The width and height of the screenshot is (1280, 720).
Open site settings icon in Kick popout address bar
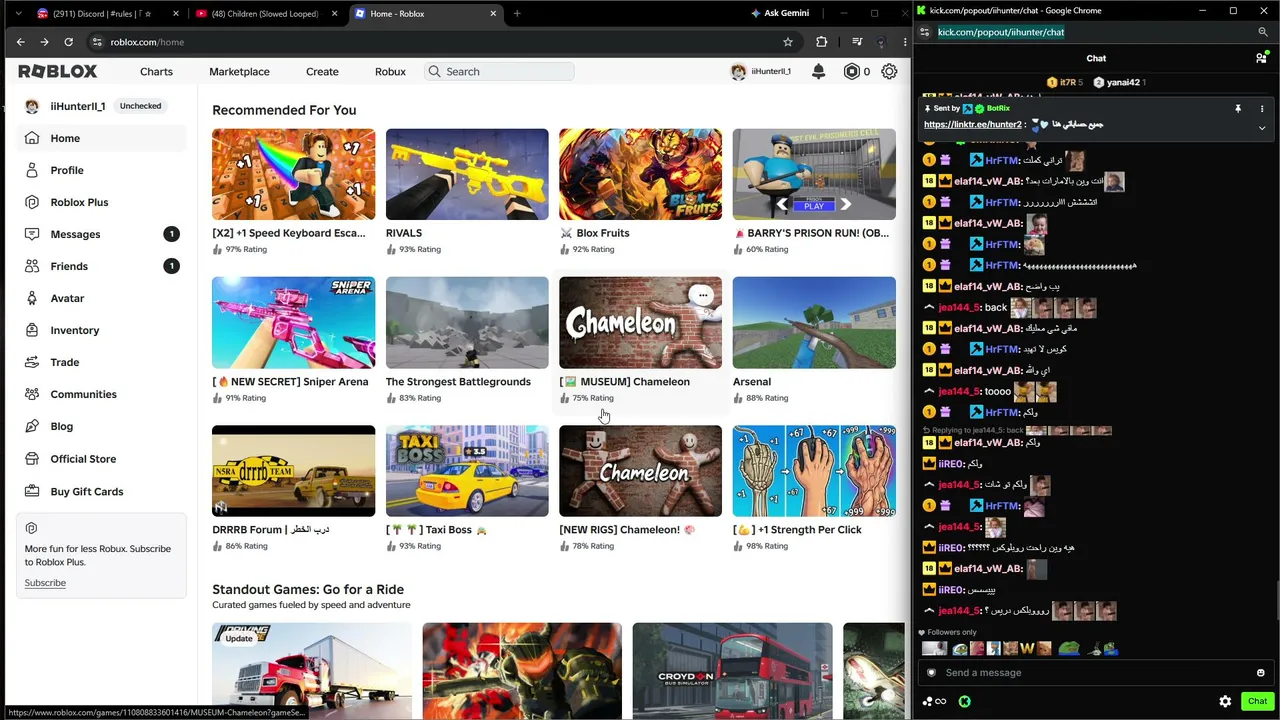tap(925, 32)
